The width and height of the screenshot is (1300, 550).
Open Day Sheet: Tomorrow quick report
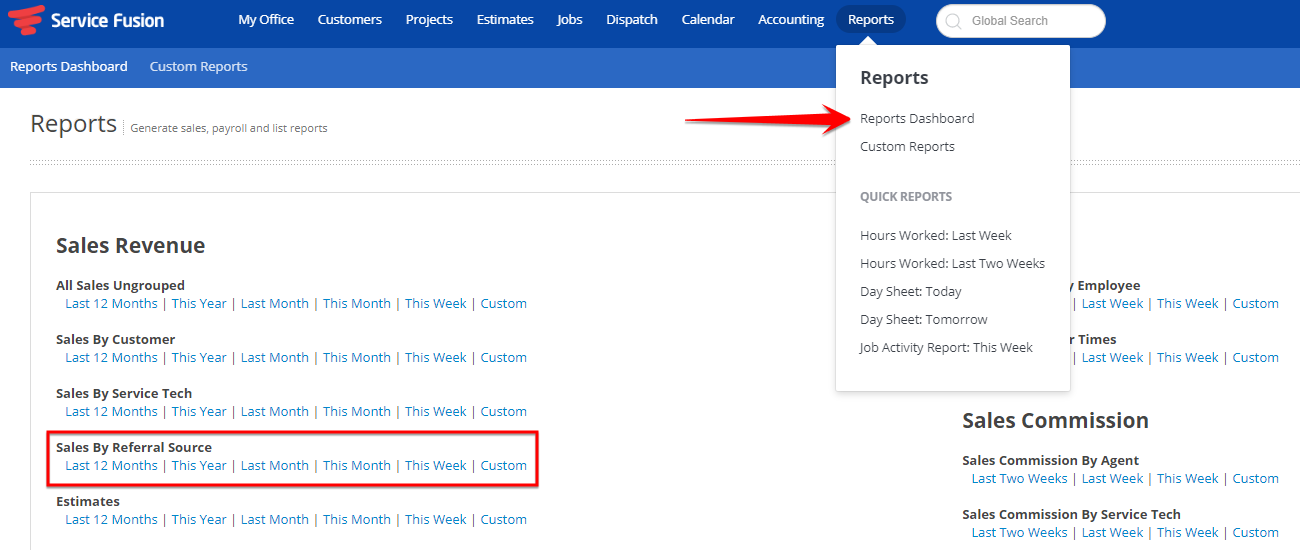point(924,320)
